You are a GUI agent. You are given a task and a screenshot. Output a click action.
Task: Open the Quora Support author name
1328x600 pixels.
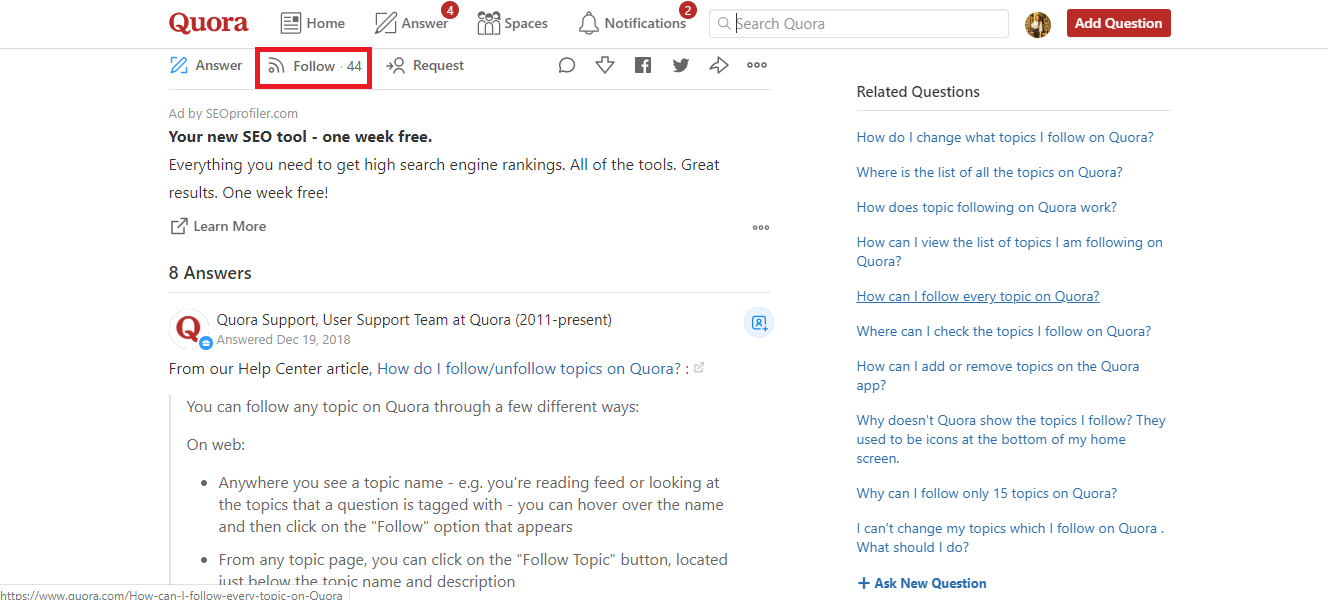(266, 320)
